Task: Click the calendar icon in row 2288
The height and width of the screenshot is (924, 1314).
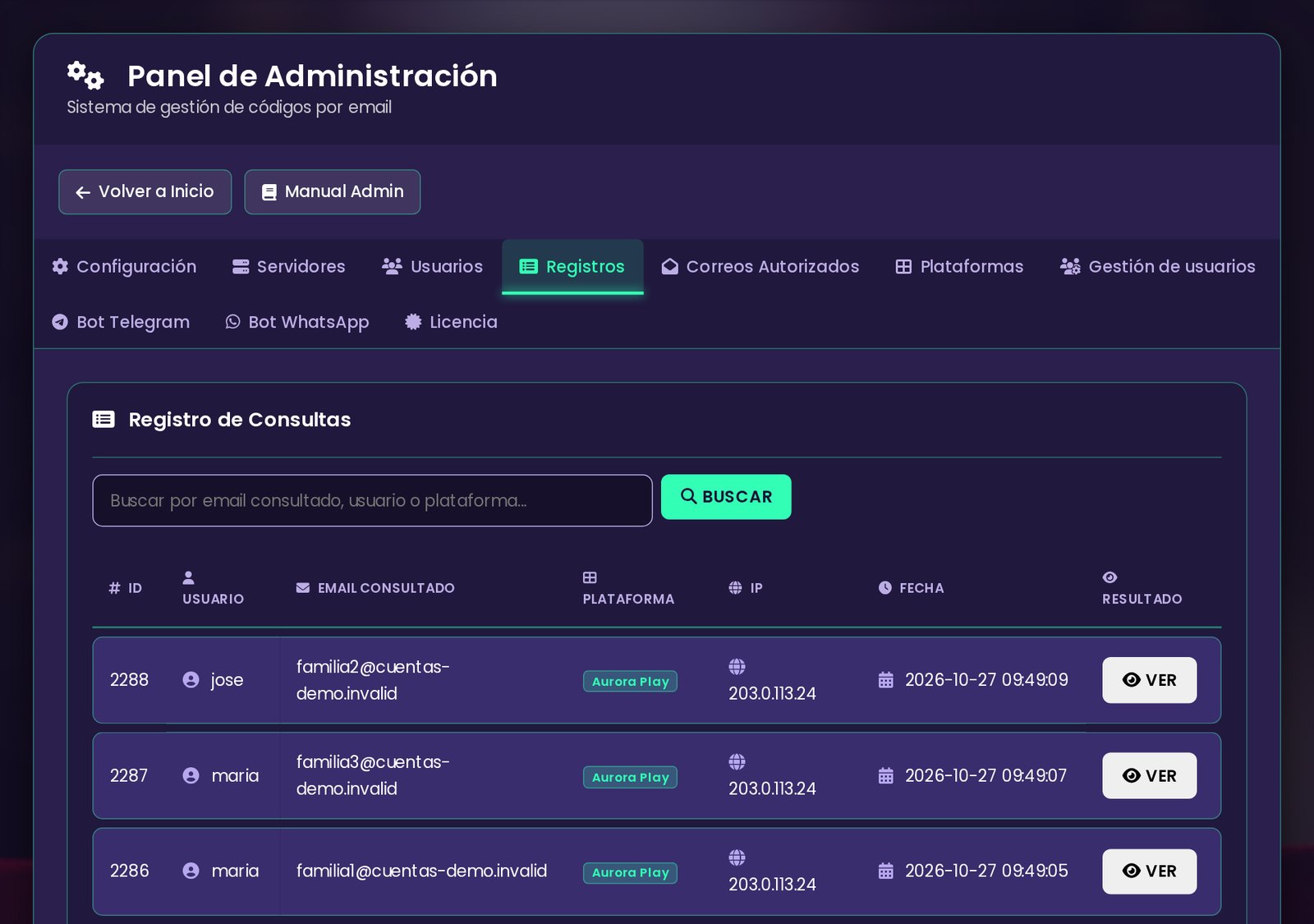Action: pos(885,680)
